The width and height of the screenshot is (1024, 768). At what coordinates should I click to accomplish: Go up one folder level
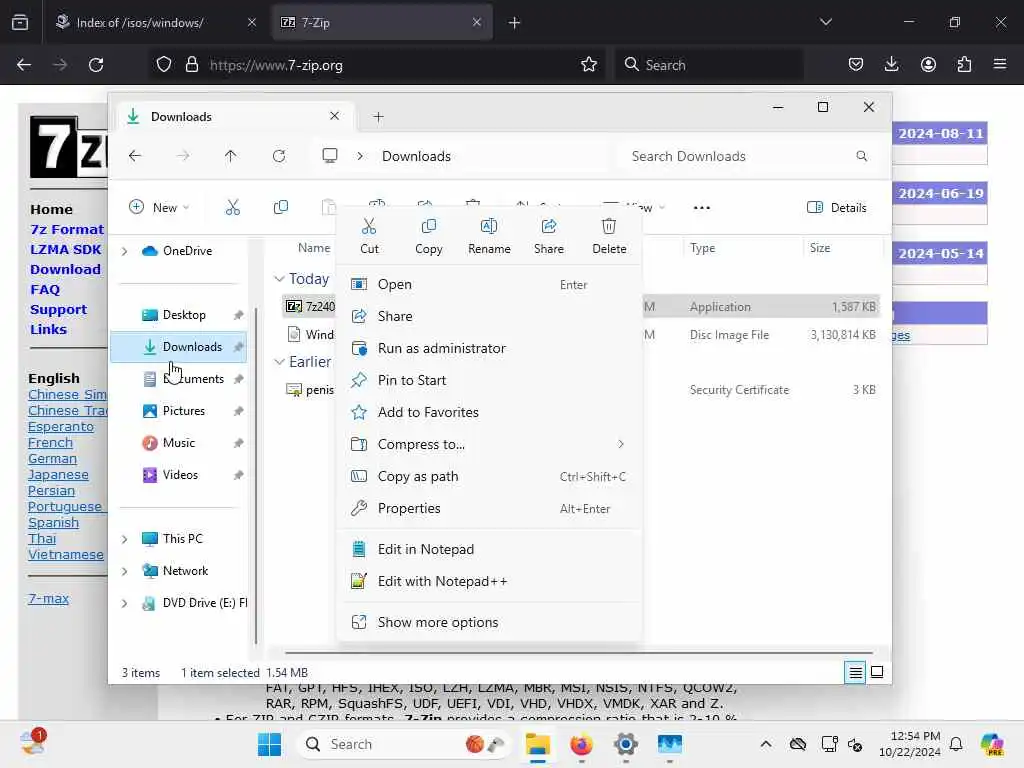point(231,156)
